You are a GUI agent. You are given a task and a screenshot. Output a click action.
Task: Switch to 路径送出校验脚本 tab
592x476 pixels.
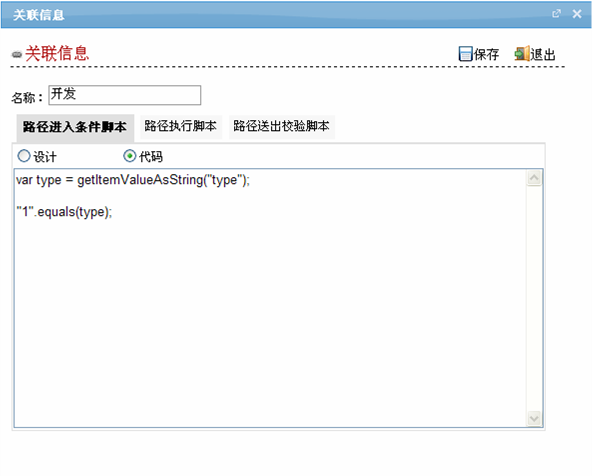[x=281, y=126]
